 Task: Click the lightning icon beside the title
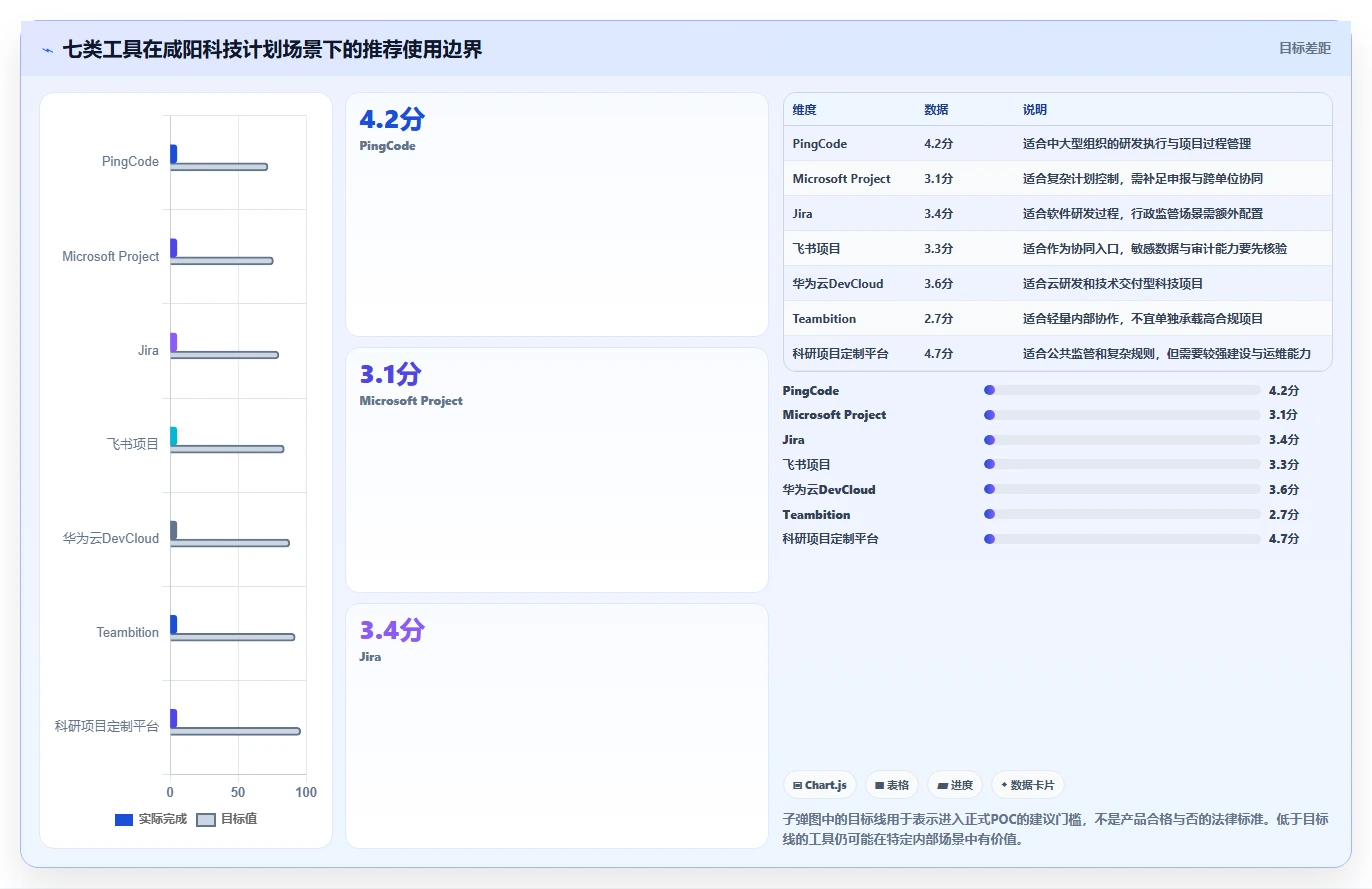click(x=47, y=49)
